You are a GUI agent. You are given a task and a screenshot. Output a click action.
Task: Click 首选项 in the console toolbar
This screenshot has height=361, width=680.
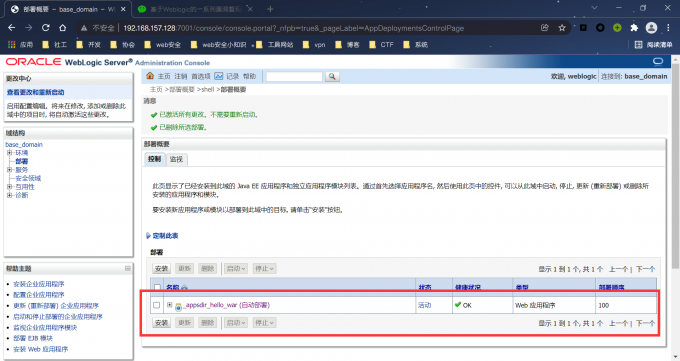coord(201,76)
